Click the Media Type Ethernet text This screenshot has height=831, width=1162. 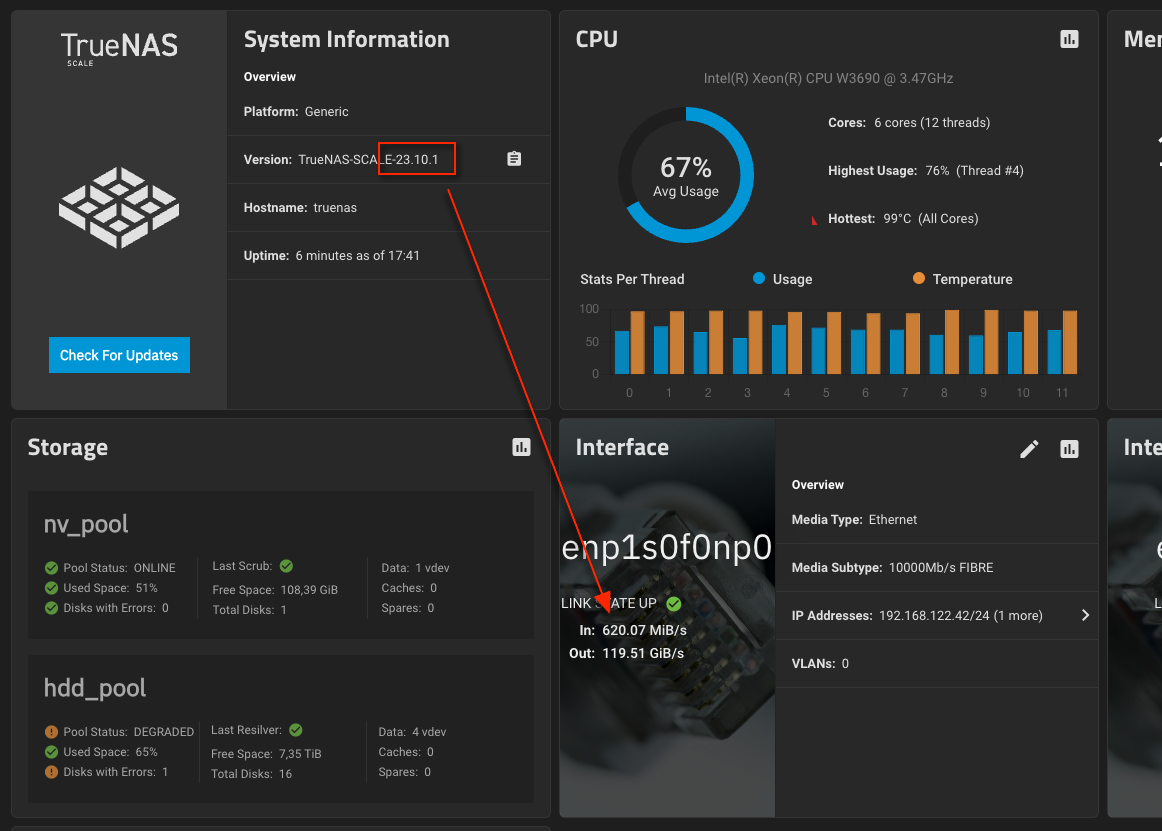854,520
